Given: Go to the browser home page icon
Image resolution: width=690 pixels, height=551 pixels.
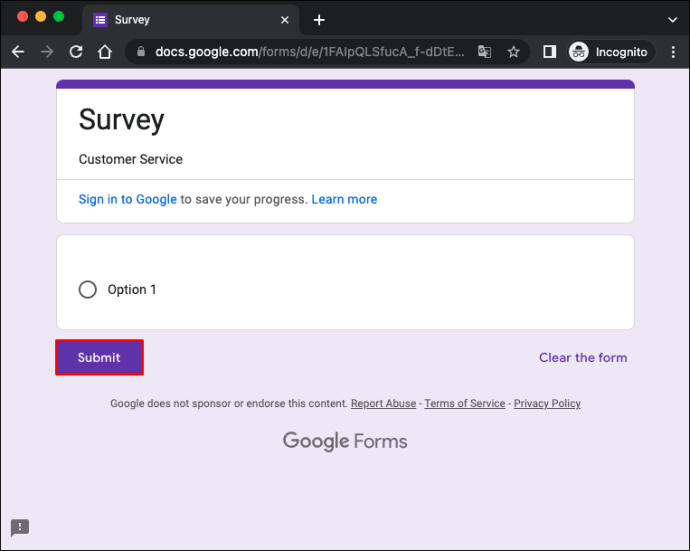Looking at the screenshot, I should pyautogui.click(x=104, y=52).
